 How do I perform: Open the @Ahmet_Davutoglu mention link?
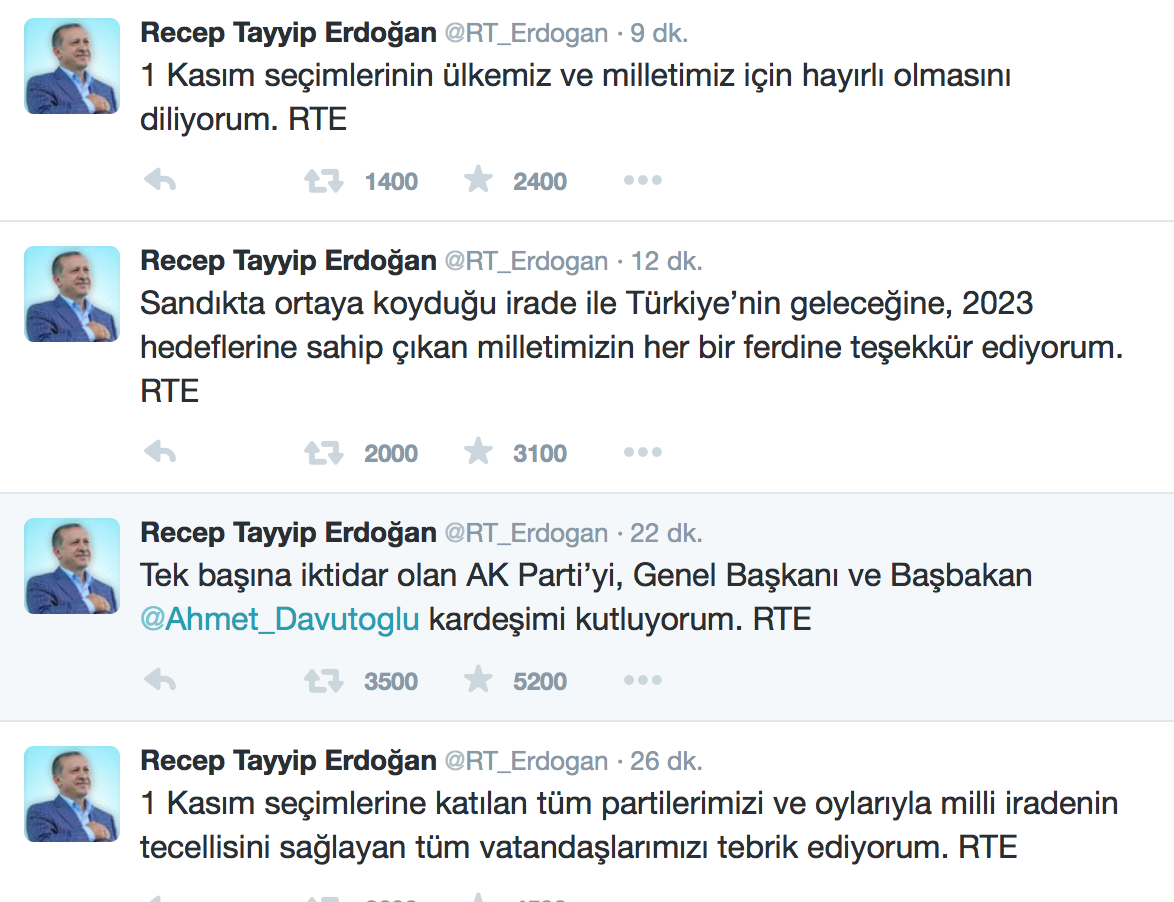pos(280,619)
